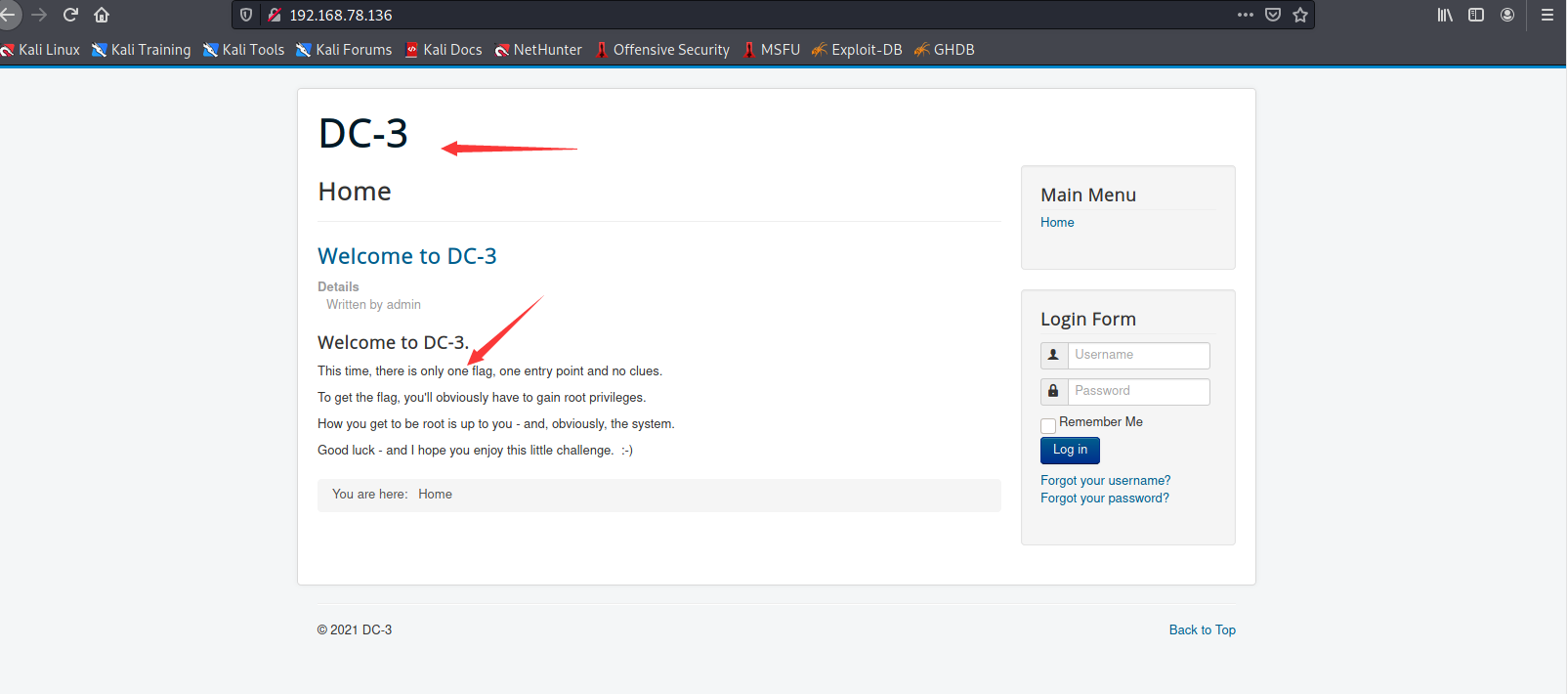Open the Firefox account icon
This screenshot has width=1568, height=694.
point(1507,15)
